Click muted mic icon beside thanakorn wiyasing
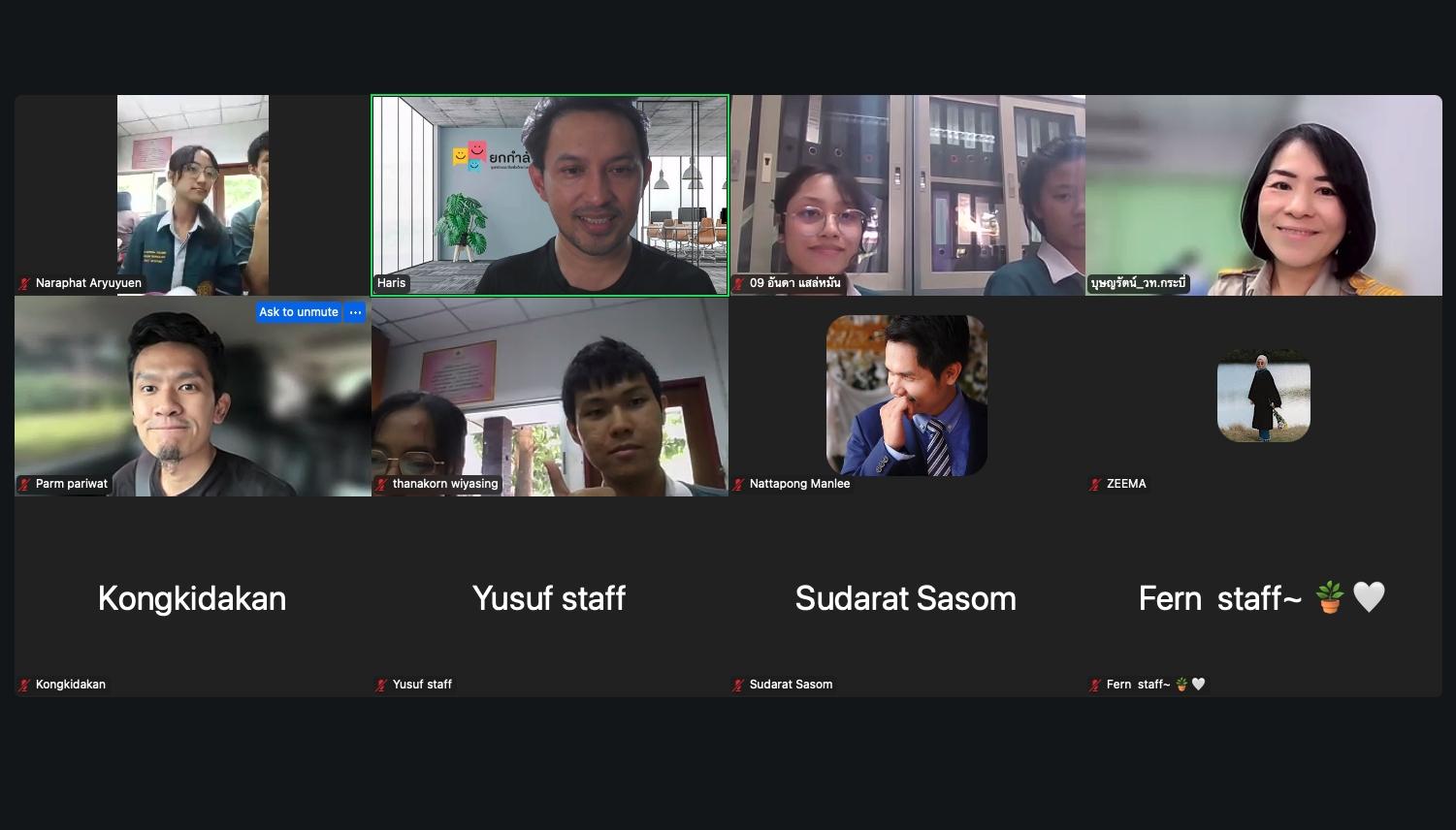Image resolution: width=1456 pixels, height=830 pixels. pos(381,485)
